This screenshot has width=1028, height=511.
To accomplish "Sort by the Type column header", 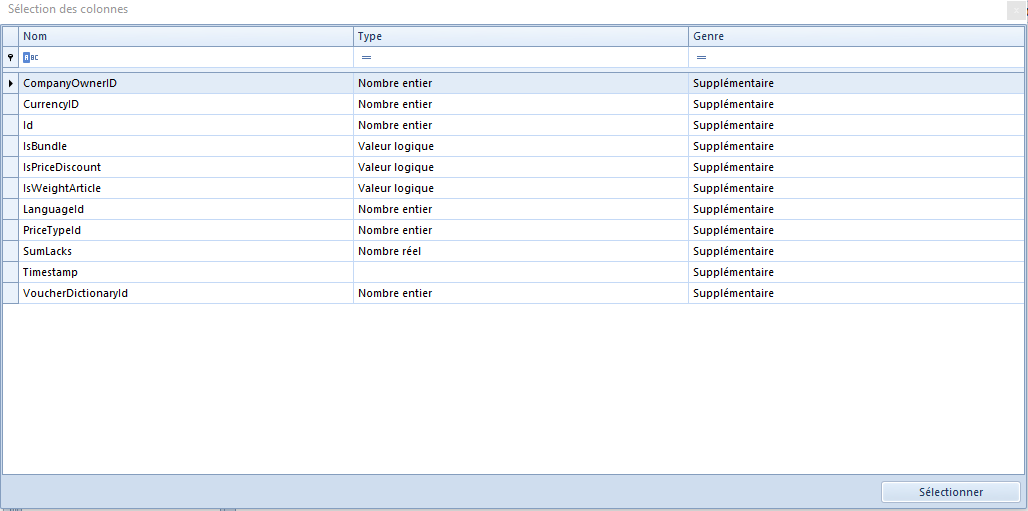I will [521, 37].
